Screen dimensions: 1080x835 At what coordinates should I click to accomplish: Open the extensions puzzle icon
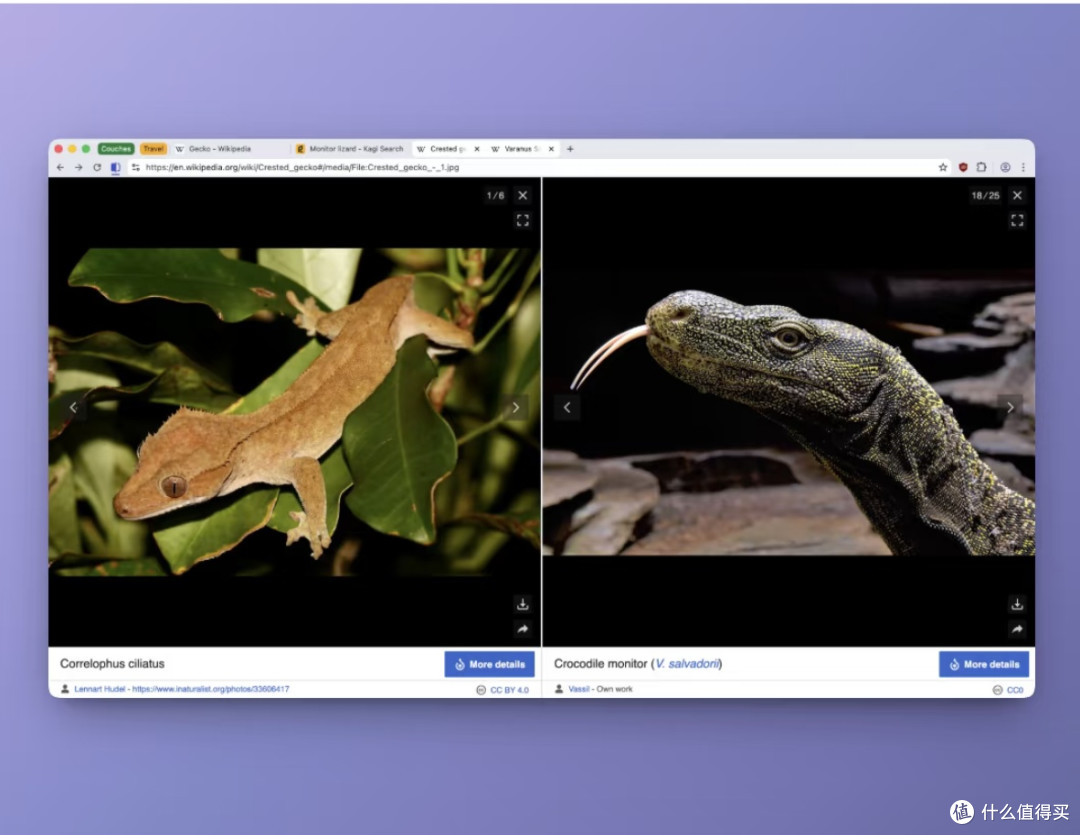(x=982, y=167)
